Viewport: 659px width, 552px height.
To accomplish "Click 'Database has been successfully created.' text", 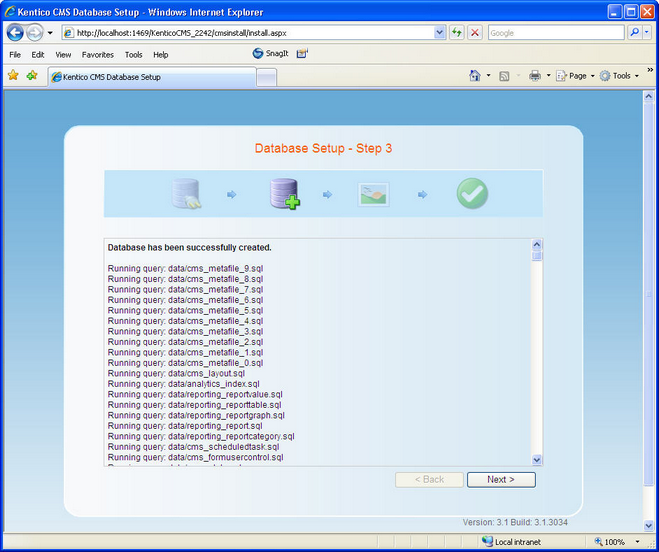I will 190,248.
